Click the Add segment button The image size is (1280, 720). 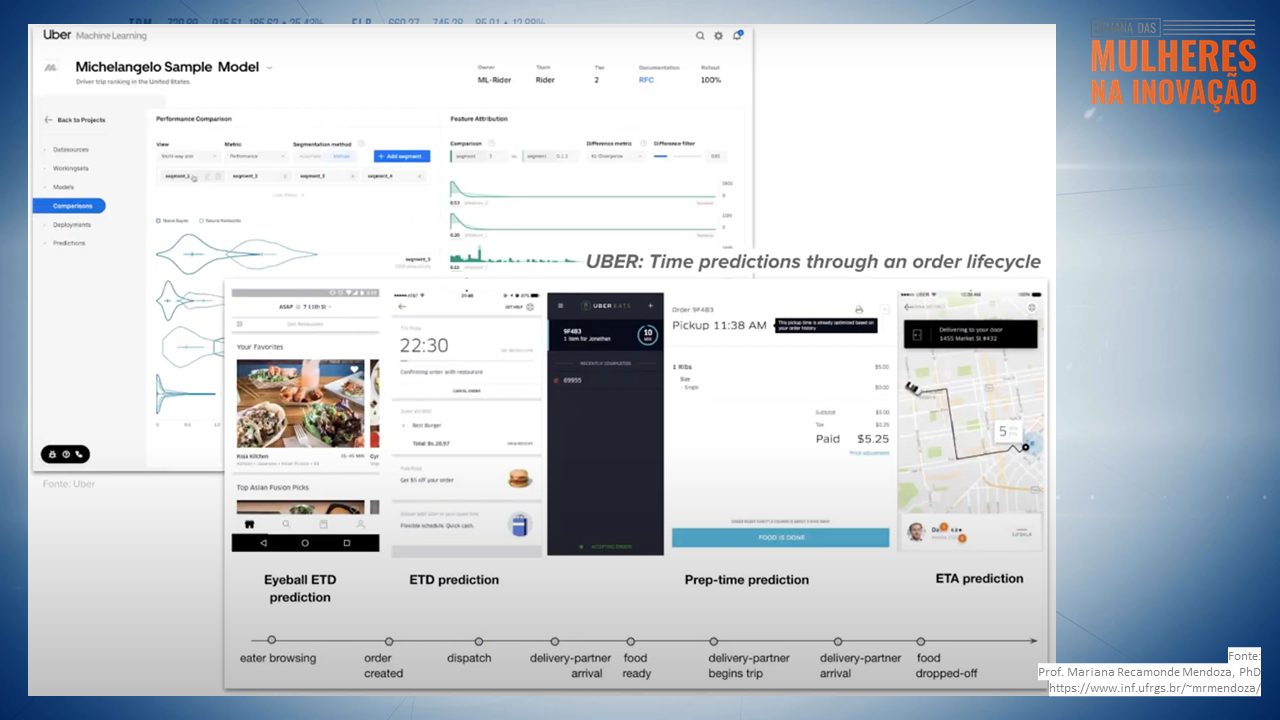tap(402, 156)
